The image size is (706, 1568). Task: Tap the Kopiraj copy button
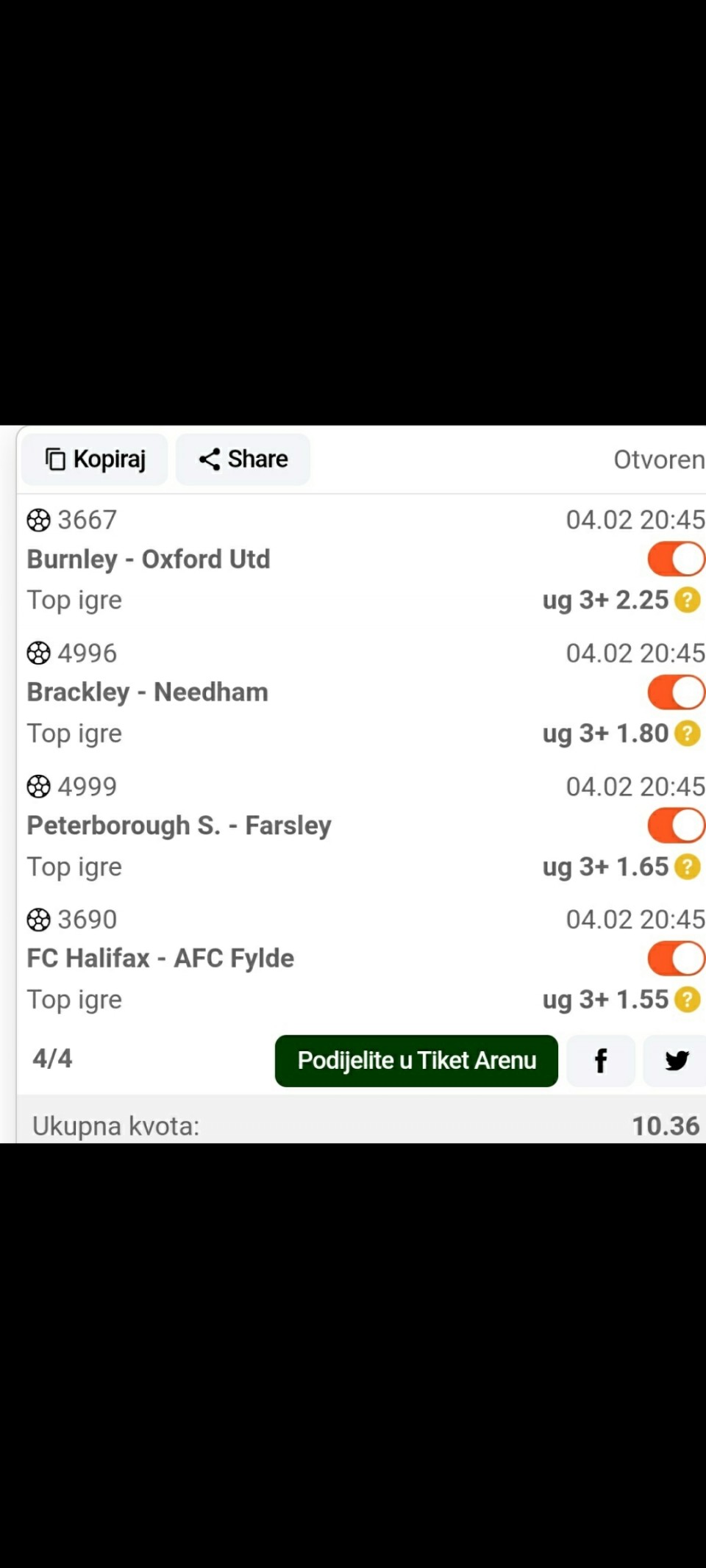tap(95, 459)
